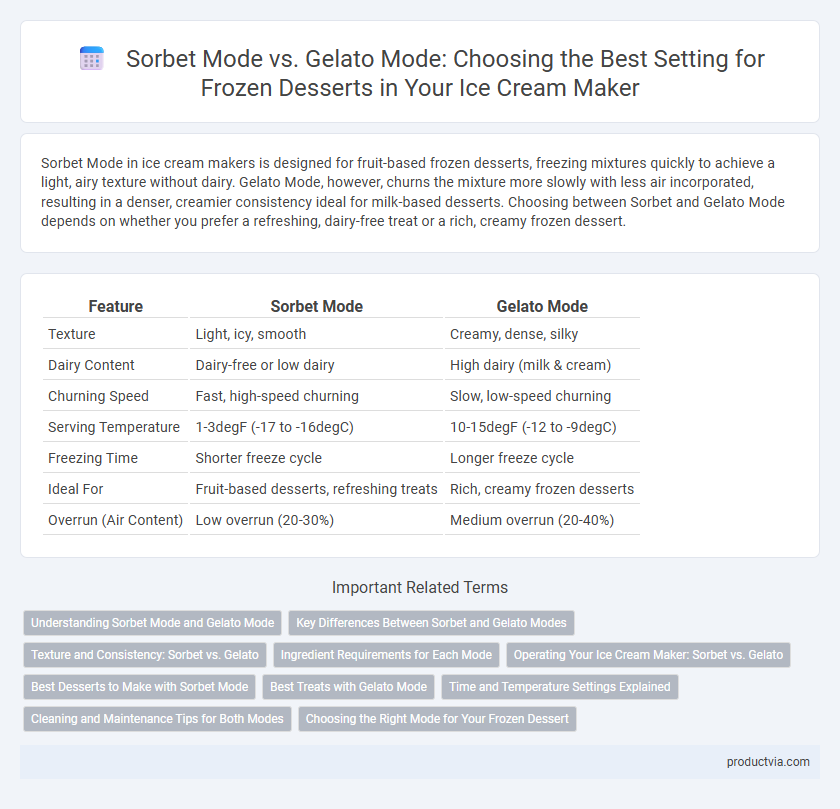Screen dimensions: 840x809
Task: Click the Serving Temperature row label
Action: tap(114, 427)
